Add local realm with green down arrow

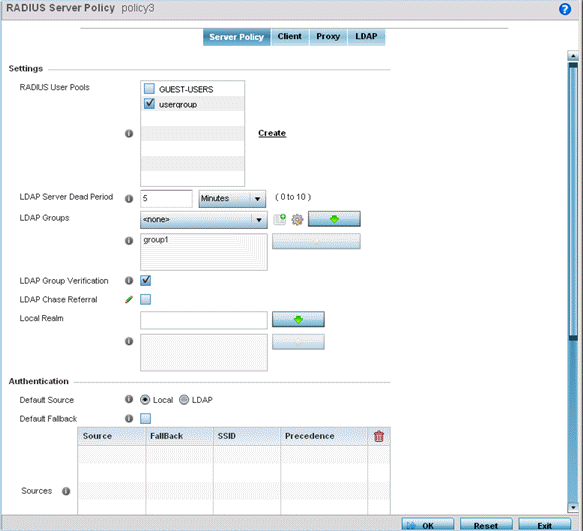(298, 319)
